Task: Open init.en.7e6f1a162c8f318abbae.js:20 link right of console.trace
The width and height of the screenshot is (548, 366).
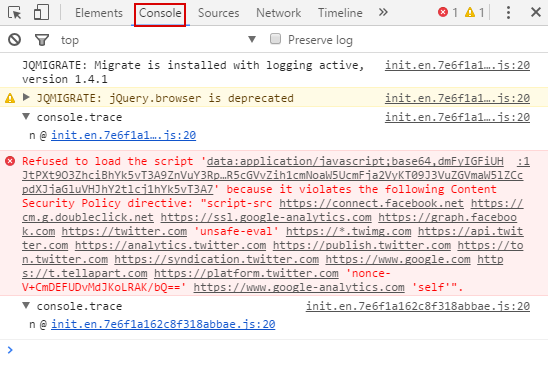Action: (x=418, y=306)
